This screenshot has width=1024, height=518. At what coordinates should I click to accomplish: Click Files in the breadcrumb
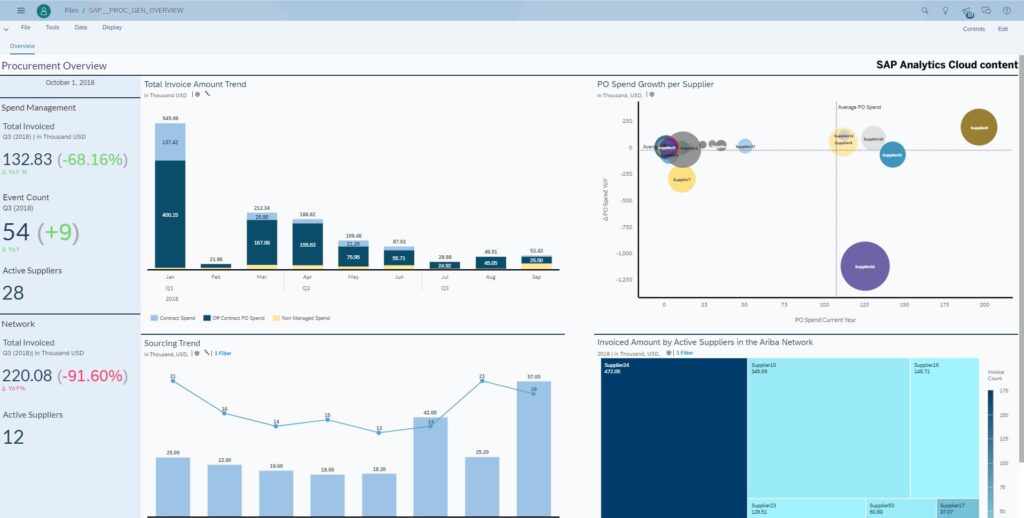click(71, 10)
